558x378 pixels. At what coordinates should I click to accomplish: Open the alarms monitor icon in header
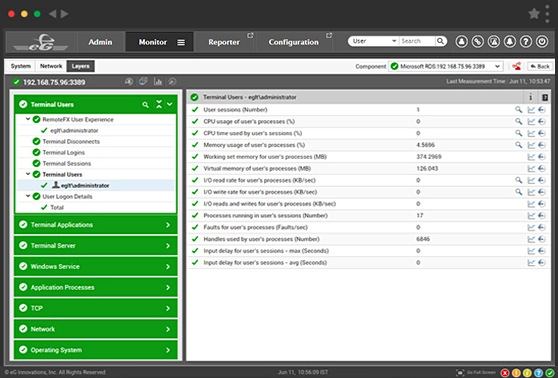coord(494,42)
